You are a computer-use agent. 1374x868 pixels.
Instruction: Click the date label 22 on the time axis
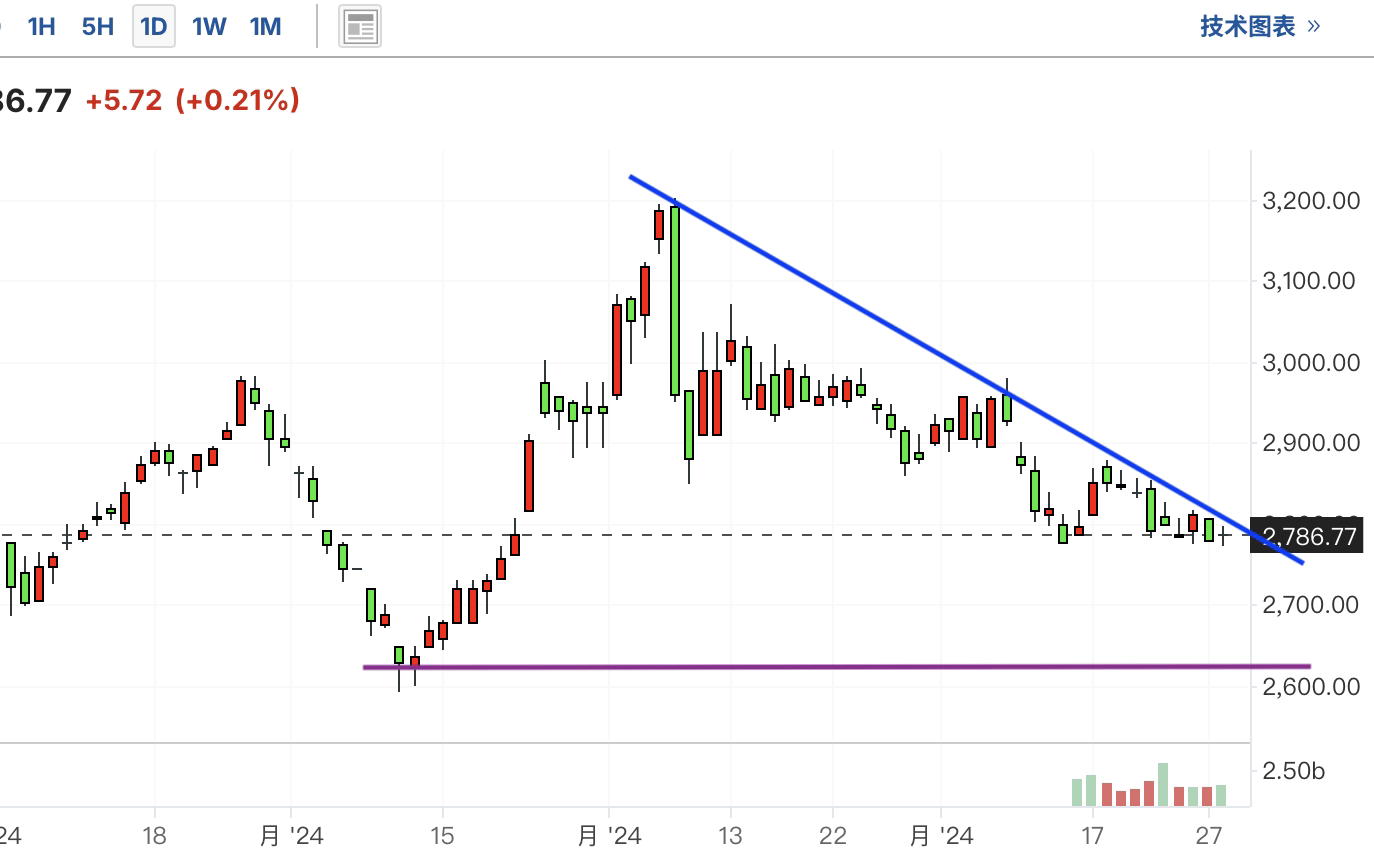[833, 836]
